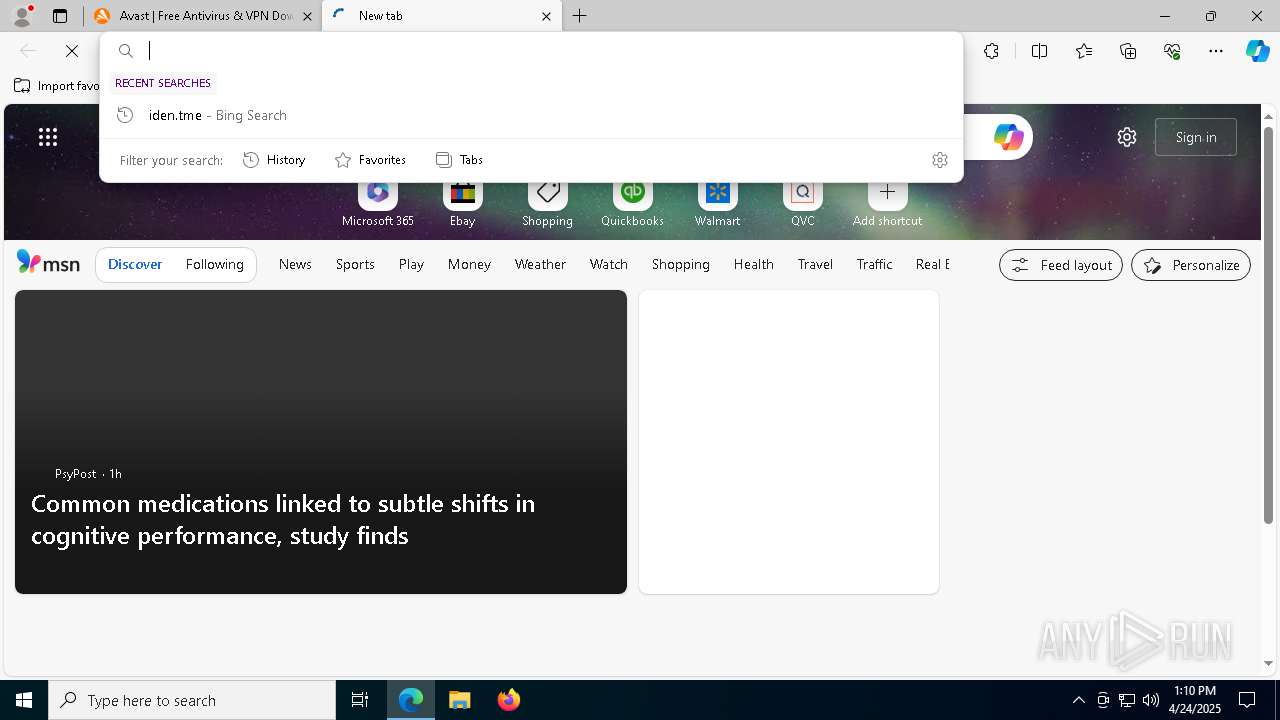
Task: Open the Favorites star menu
Action: 1084,51
